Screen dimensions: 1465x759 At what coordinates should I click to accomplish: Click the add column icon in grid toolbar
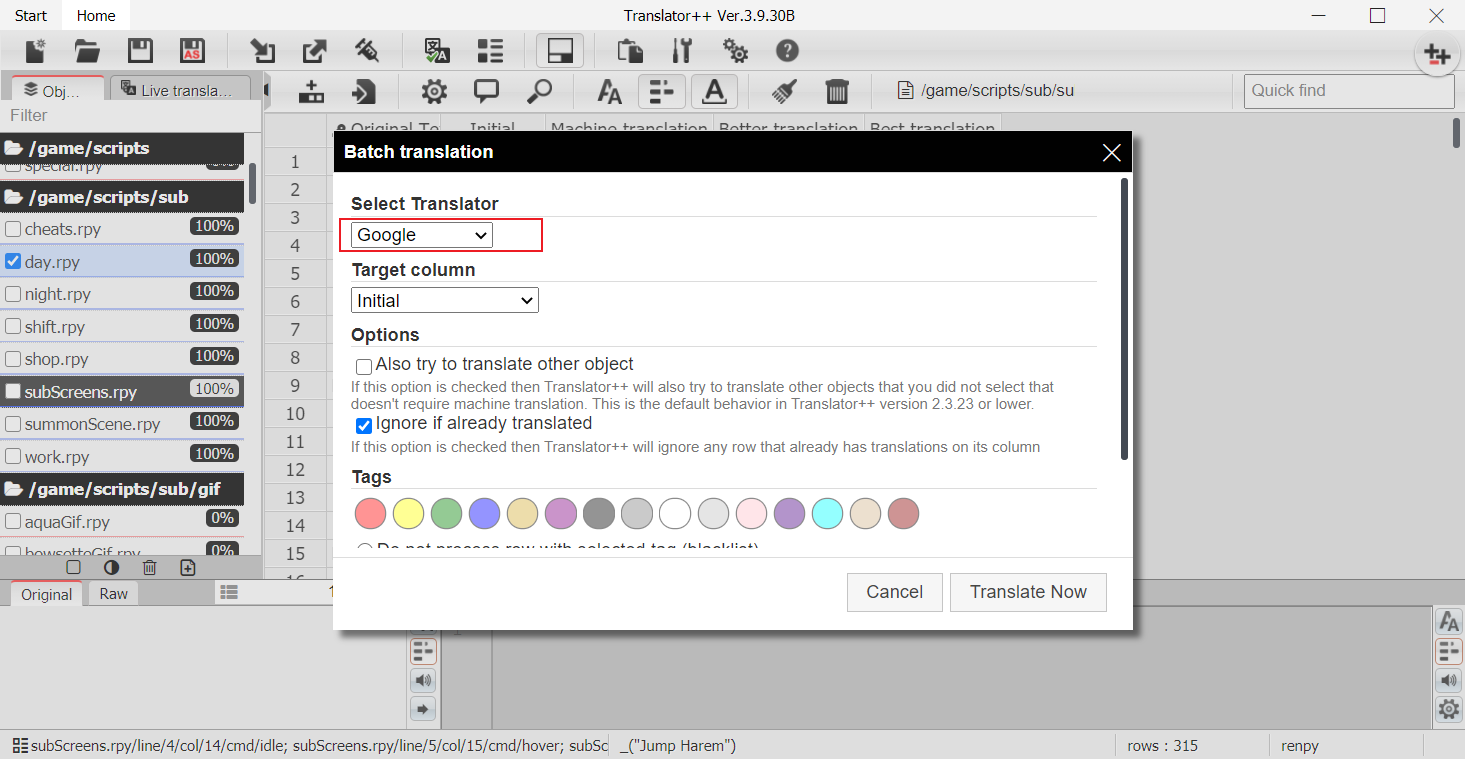312,92
